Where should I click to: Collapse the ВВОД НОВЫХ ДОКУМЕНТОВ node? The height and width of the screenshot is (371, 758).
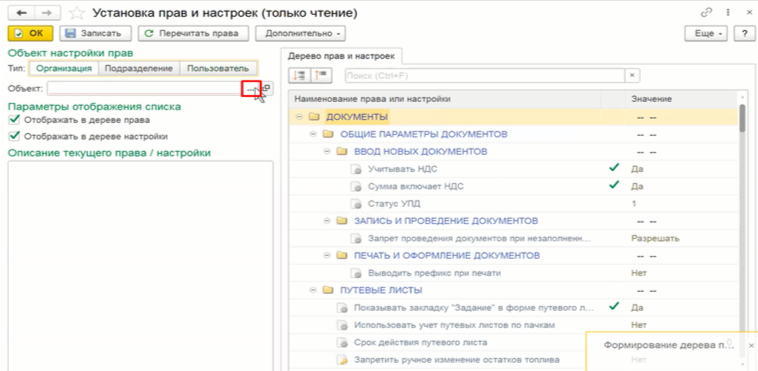click(327, 151)
